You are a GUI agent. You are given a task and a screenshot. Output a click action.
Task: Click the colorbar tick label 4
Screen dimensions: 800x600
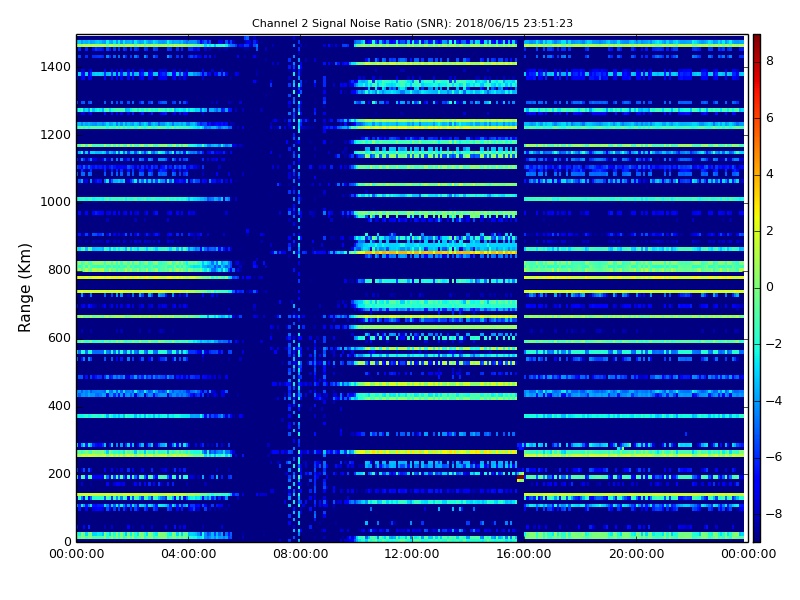click(x=770, y=174)
